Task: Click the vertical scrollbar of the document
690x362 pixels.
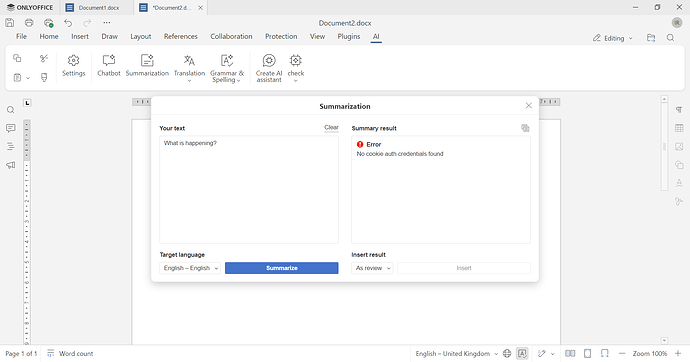Action: coord(664,146)
